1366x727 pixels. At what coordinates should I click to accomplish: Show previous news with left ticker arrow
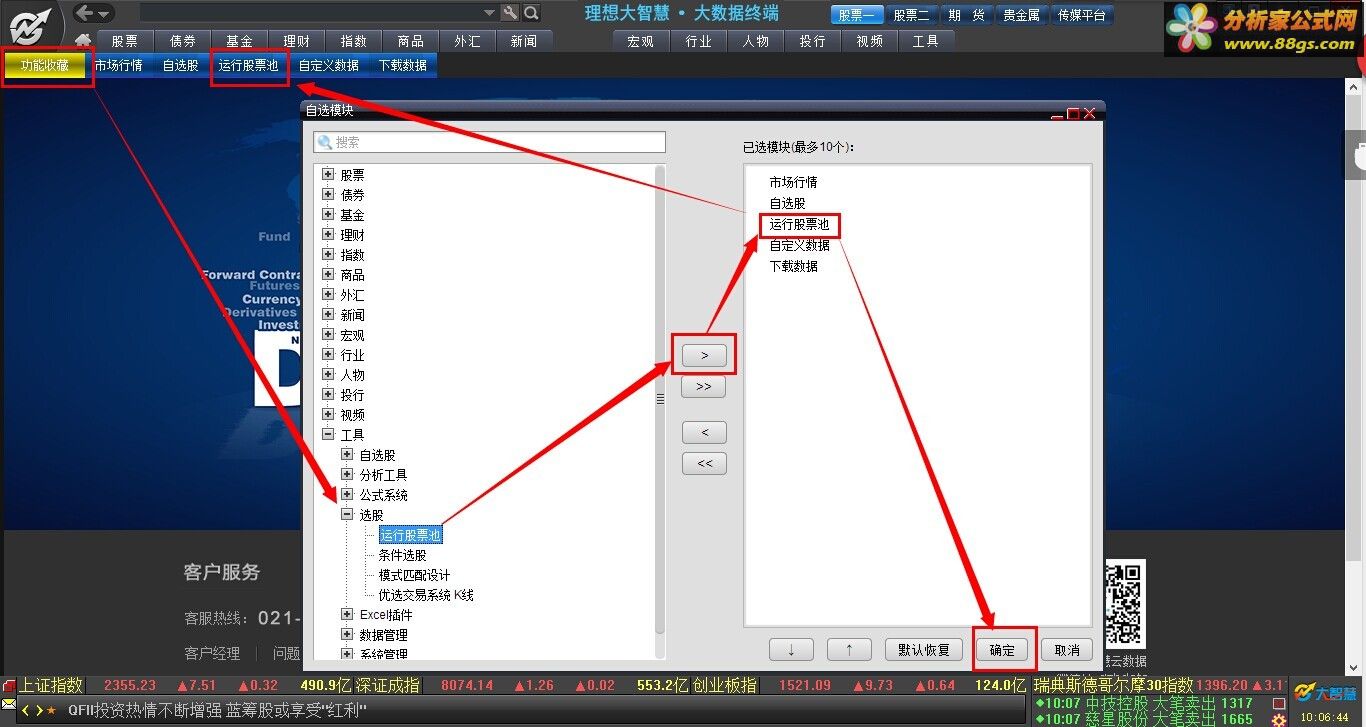tap(26, 711)
